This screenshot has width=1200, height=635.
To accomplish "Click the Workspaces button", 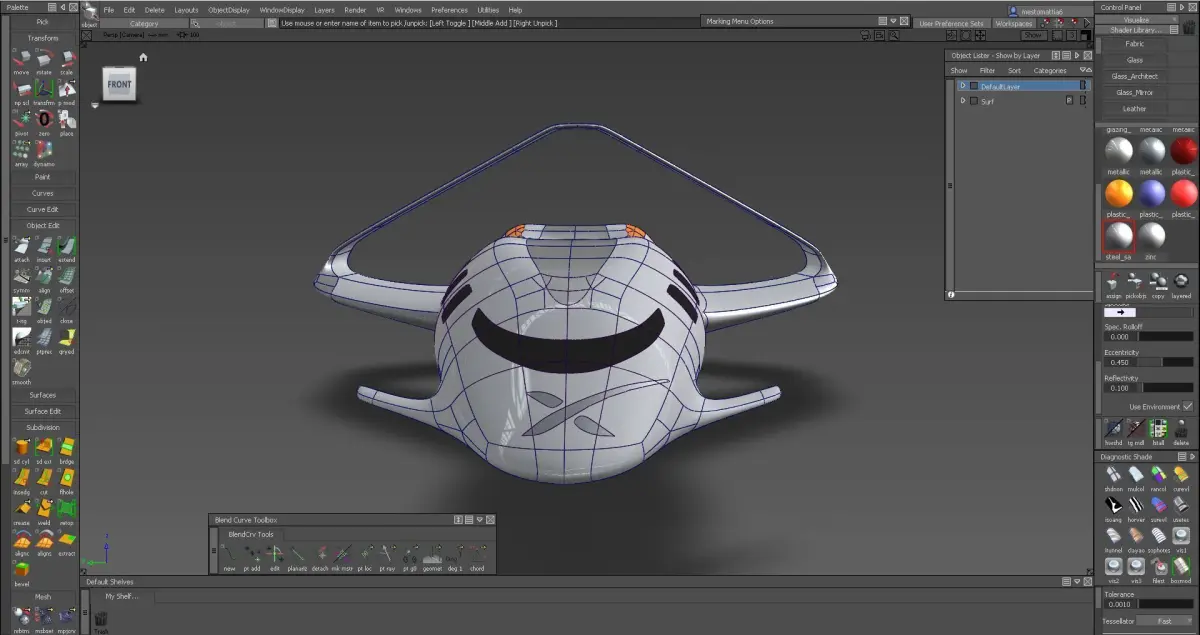I will (1013, 23).
